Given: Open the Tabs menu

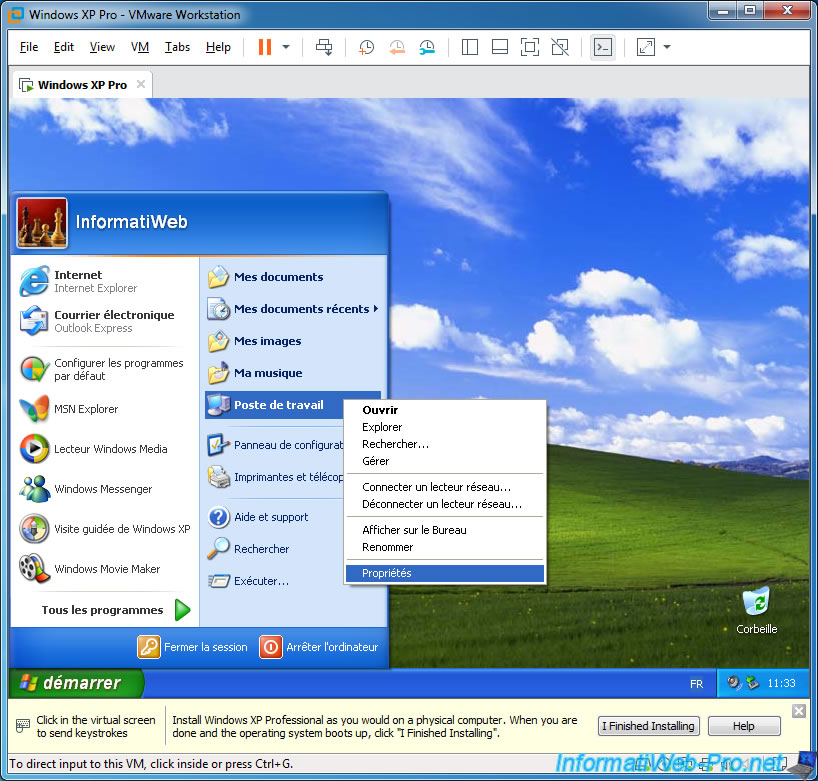Looking at the screenshot, I should (x=177, y=47).
